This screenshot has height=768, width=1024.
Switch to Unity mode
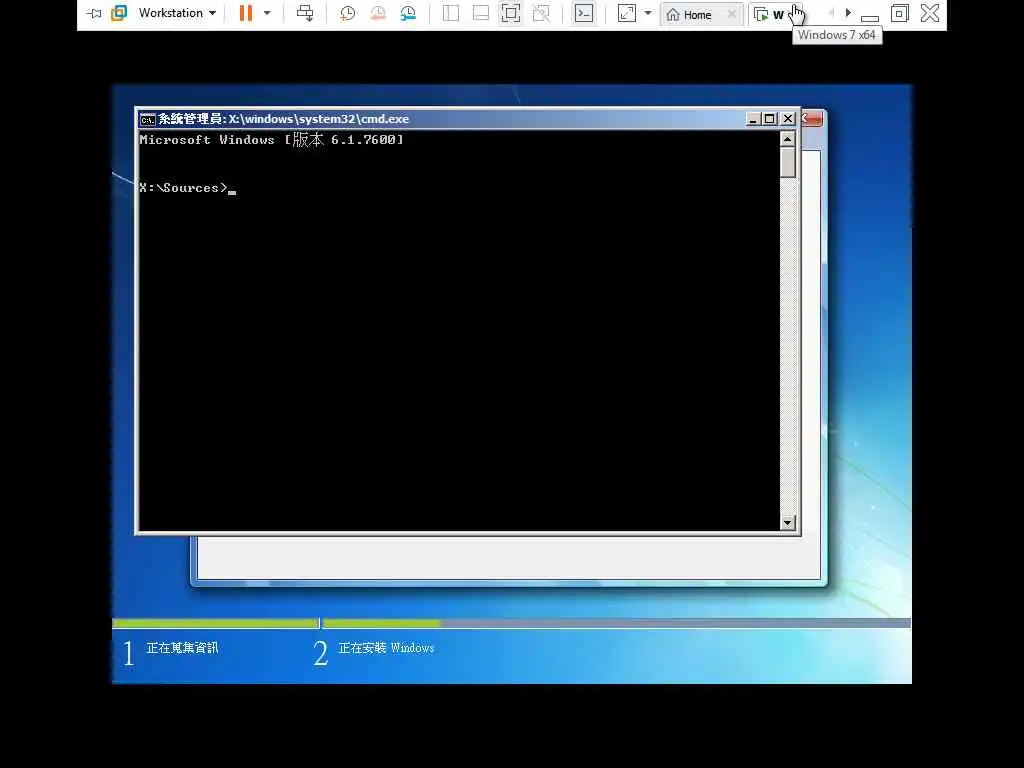point(541,13)
